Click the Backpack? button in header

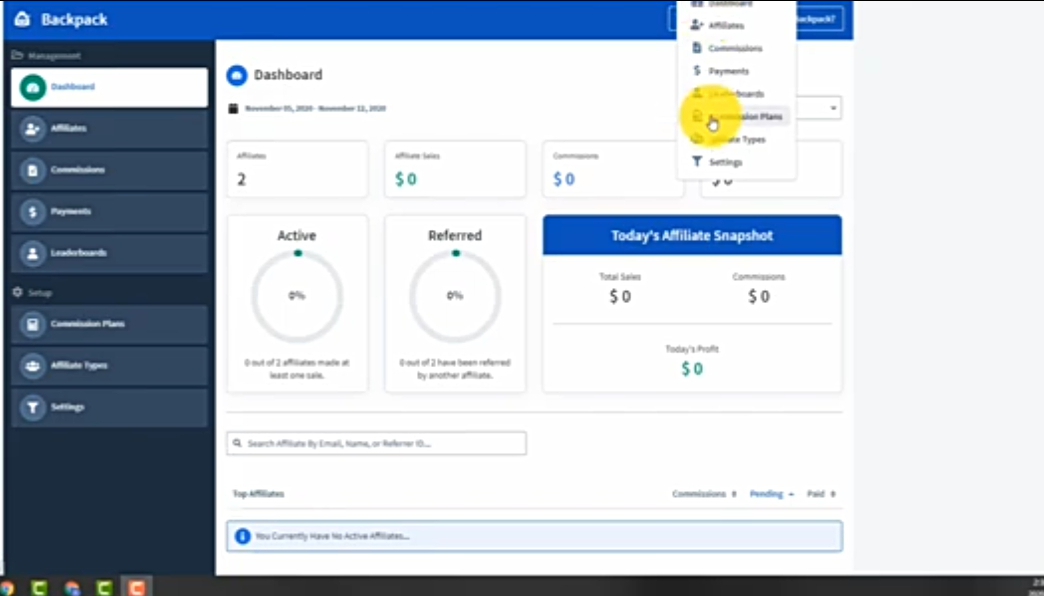[x=820, y=19]
